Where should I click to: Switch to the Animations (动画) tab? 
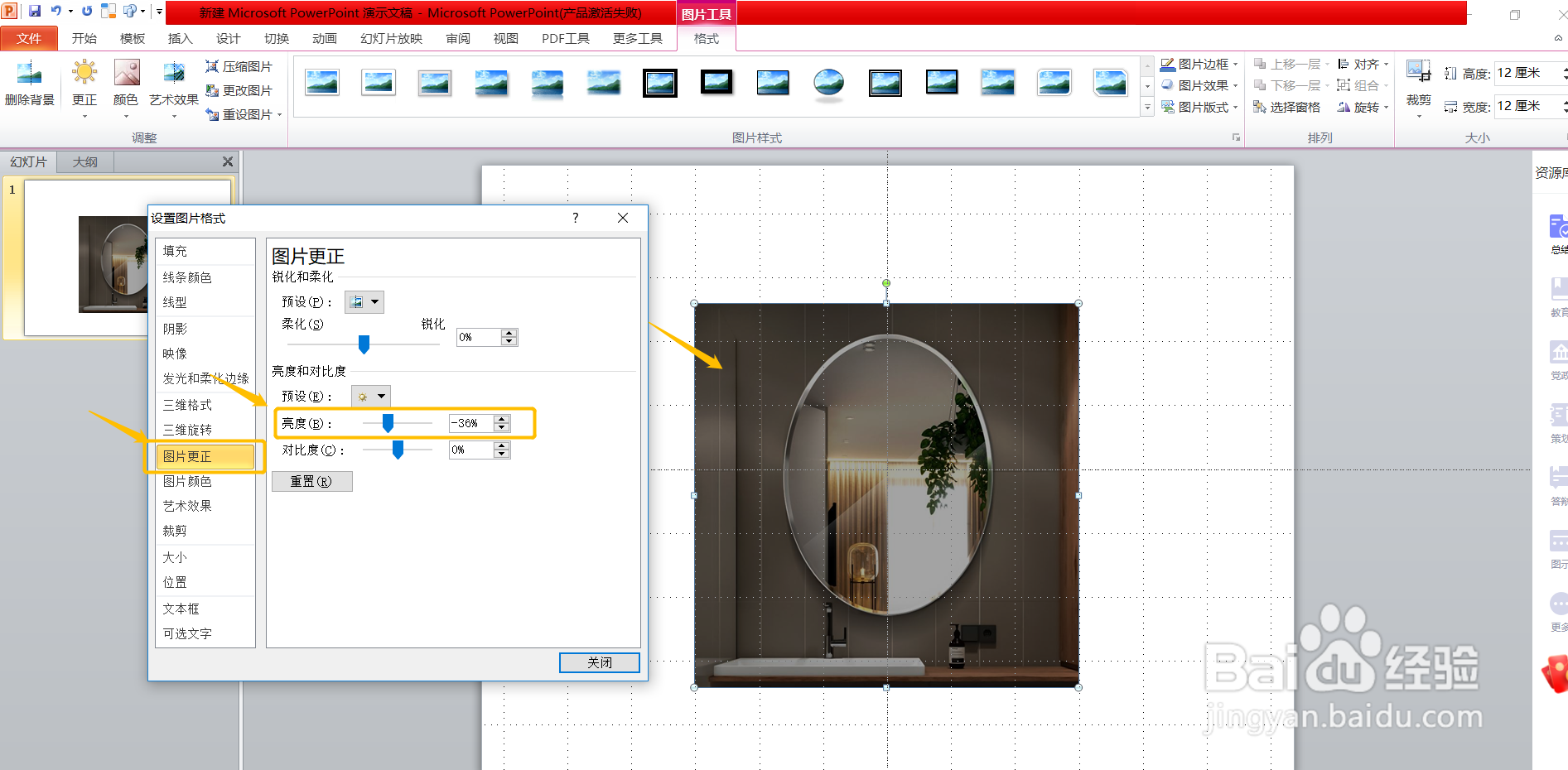(x=325, y=38)
